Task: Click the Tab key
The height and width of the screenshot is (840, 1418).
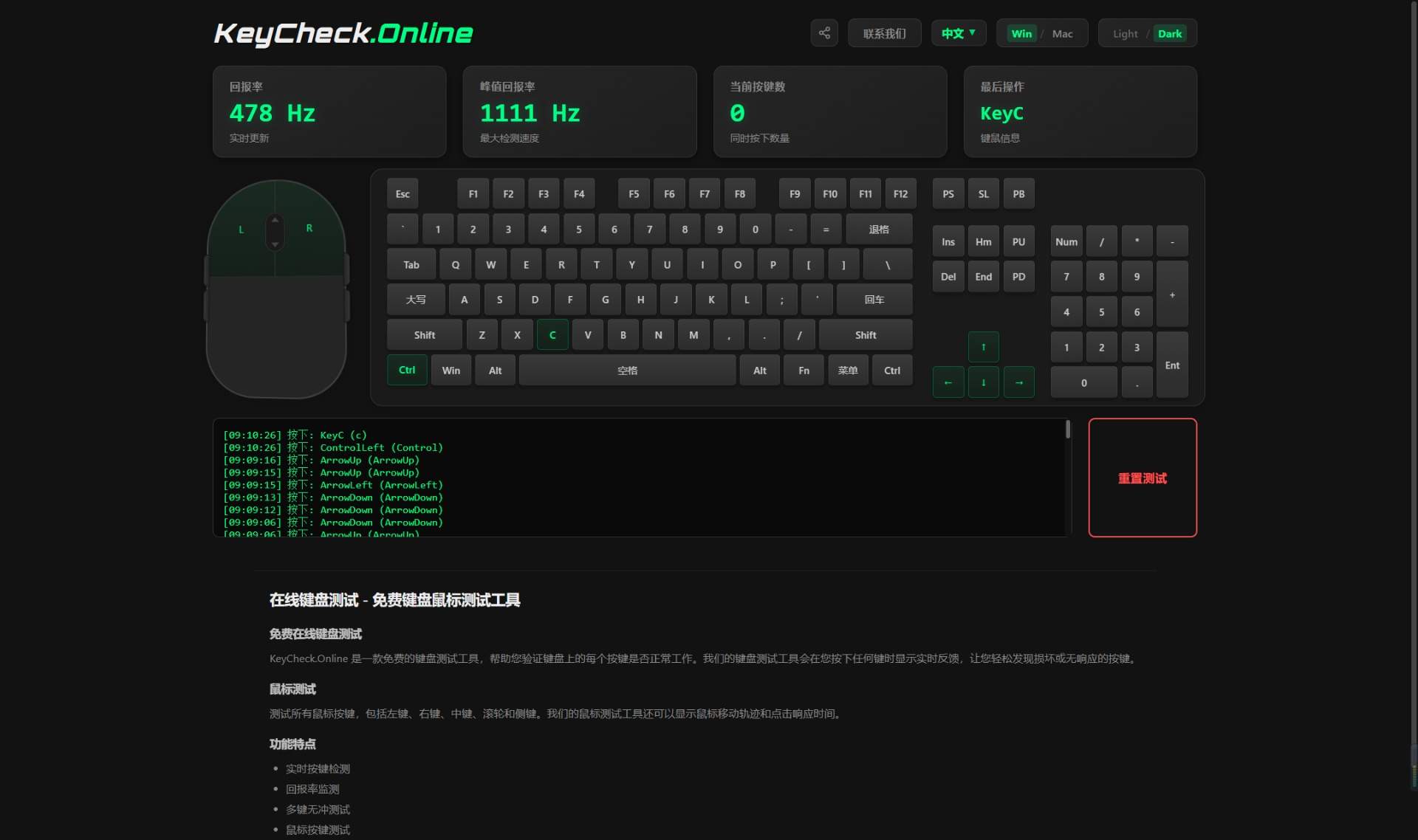Action: pos(411,264)
